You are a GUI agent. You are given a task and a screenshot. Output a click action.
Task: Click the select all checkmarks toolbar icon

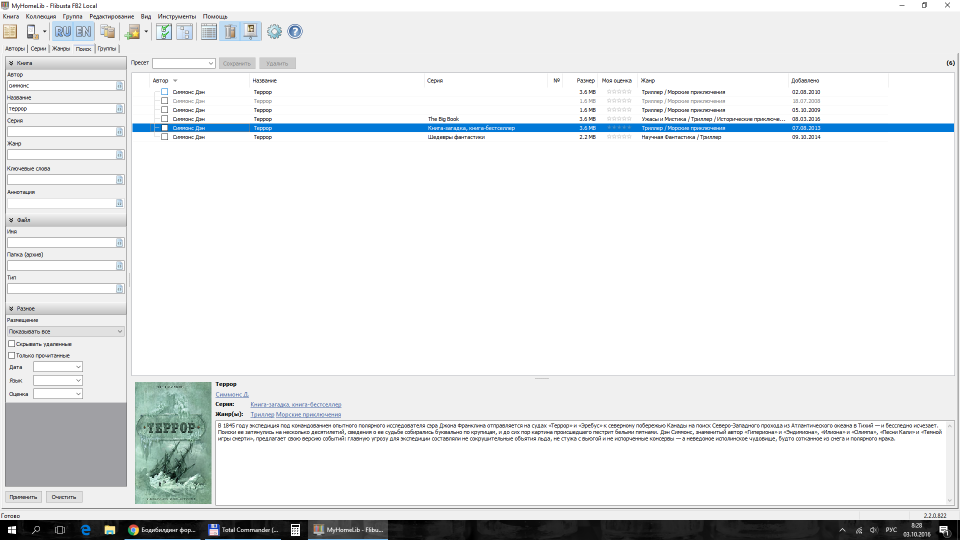(164, 32)
